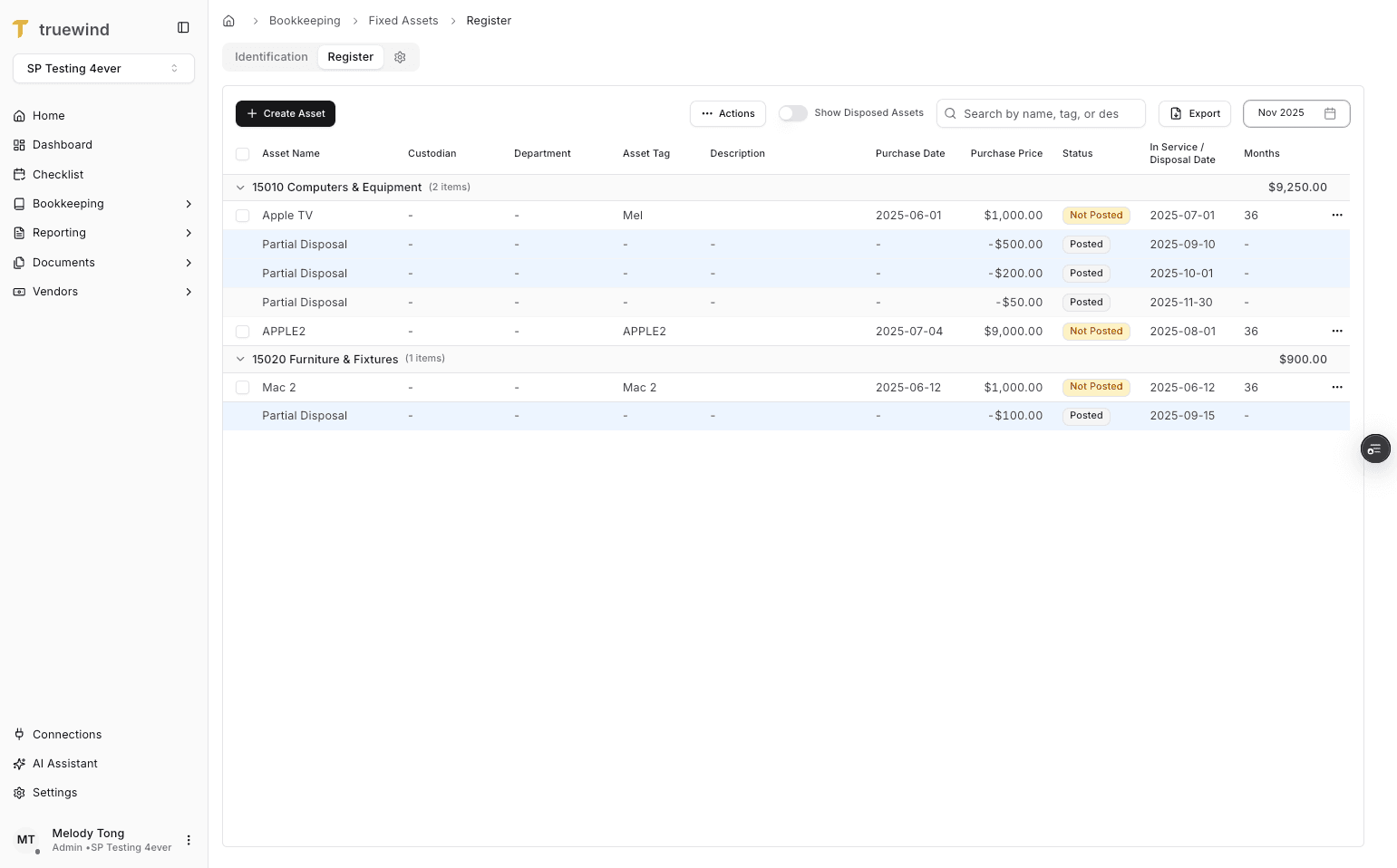Click the search by name field
Screen dimensions: 1397x868
pyautogui.click(x=1041, y=113)
